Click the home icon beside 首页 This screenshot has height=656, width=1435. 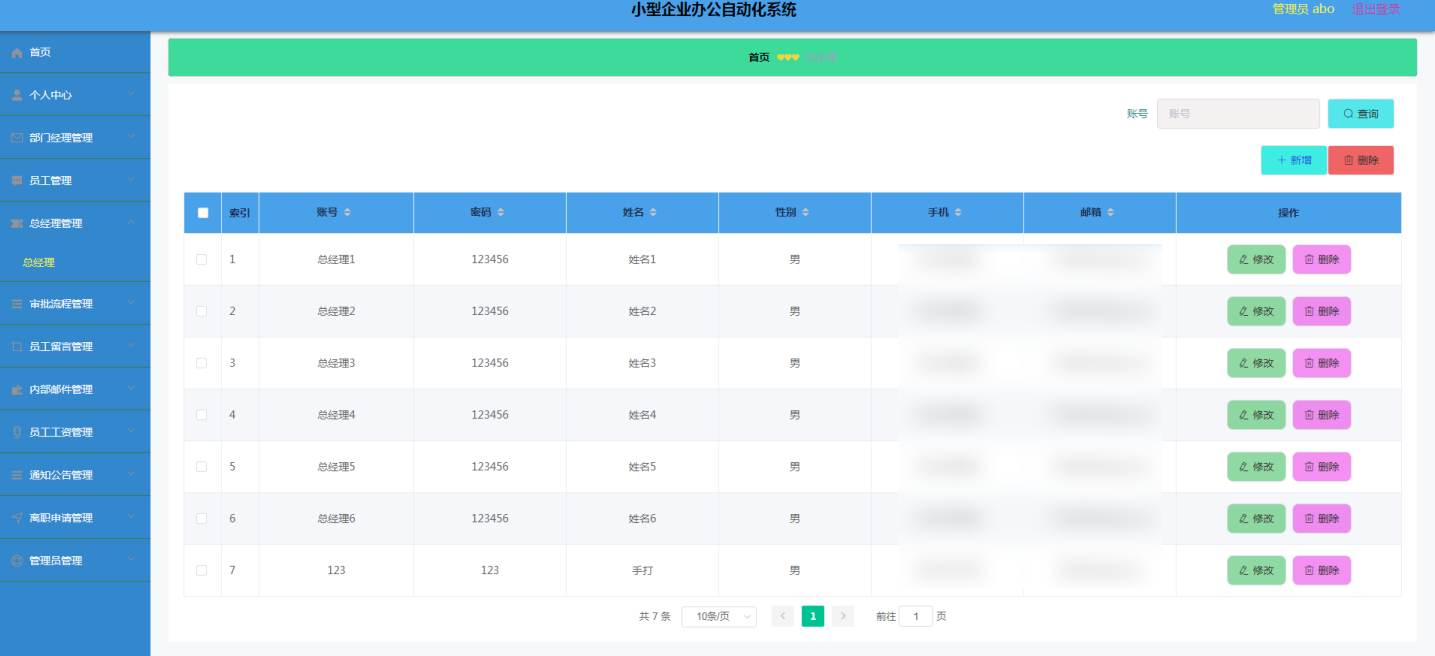[17, 52]
